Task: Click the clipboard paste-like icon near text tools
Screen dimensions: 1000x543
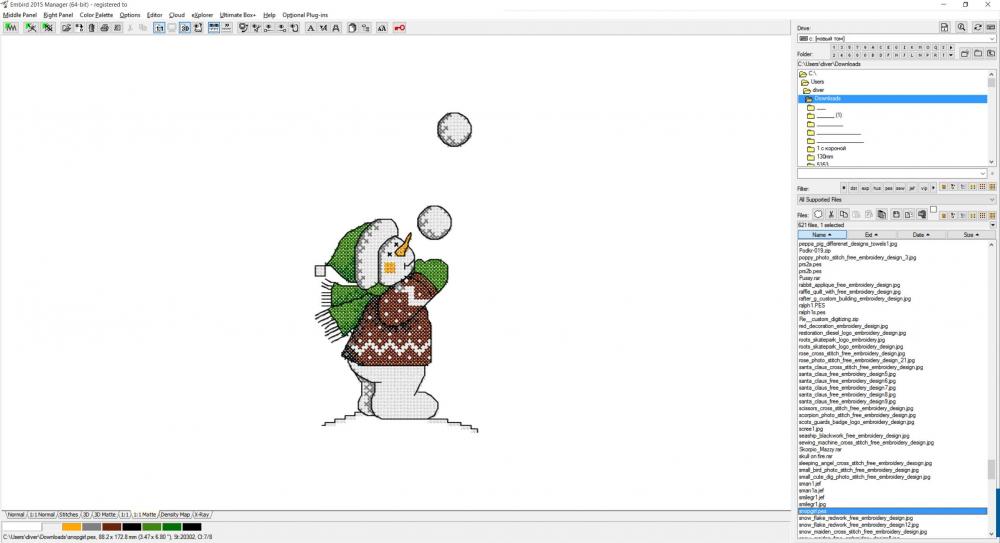Action: tap(351, 27)
